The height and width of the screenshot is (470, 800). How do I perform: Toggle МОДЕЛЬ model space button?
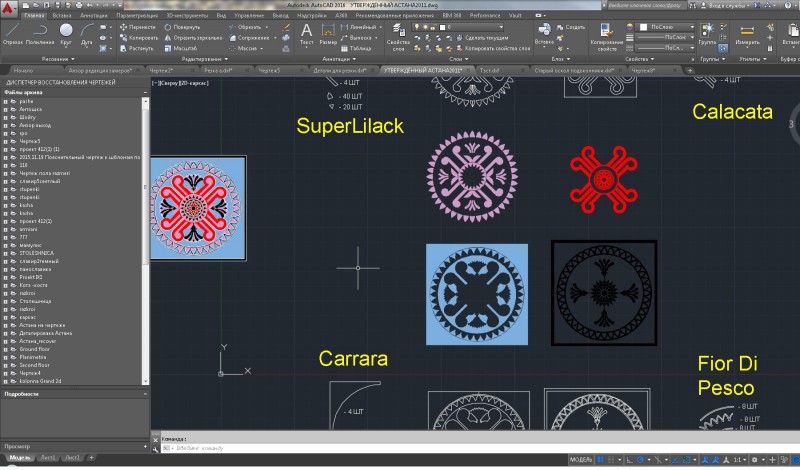point(581,460)
